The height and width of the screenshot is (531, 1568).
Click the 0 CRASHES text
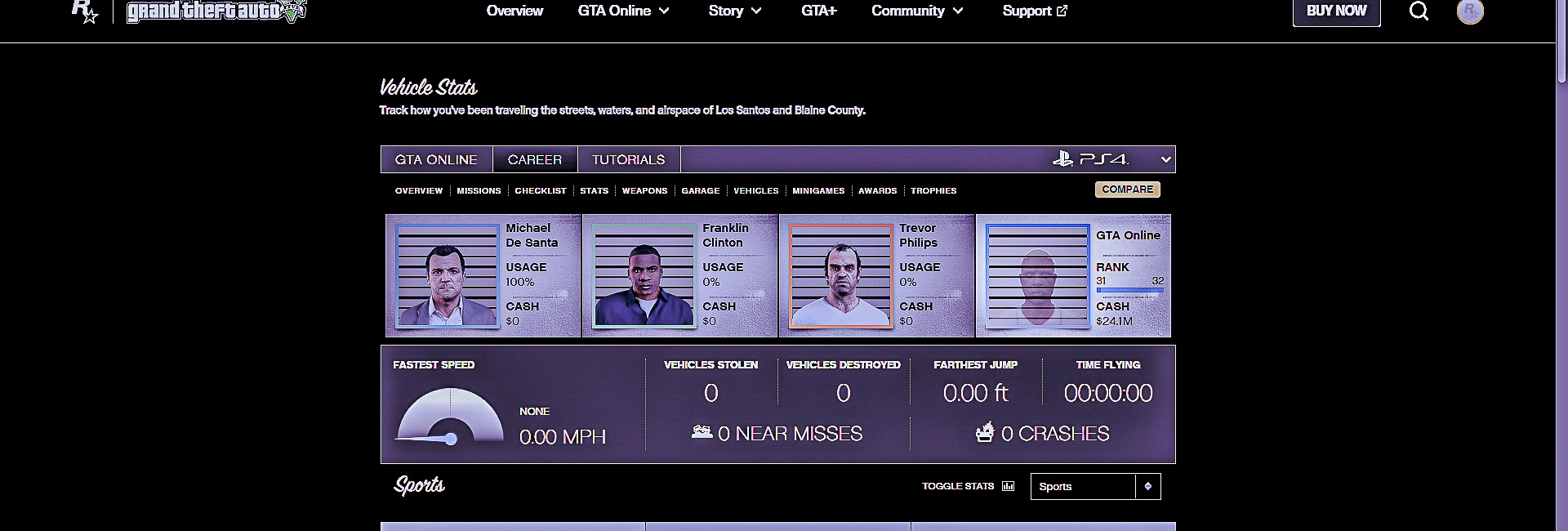coord(1055,434)
